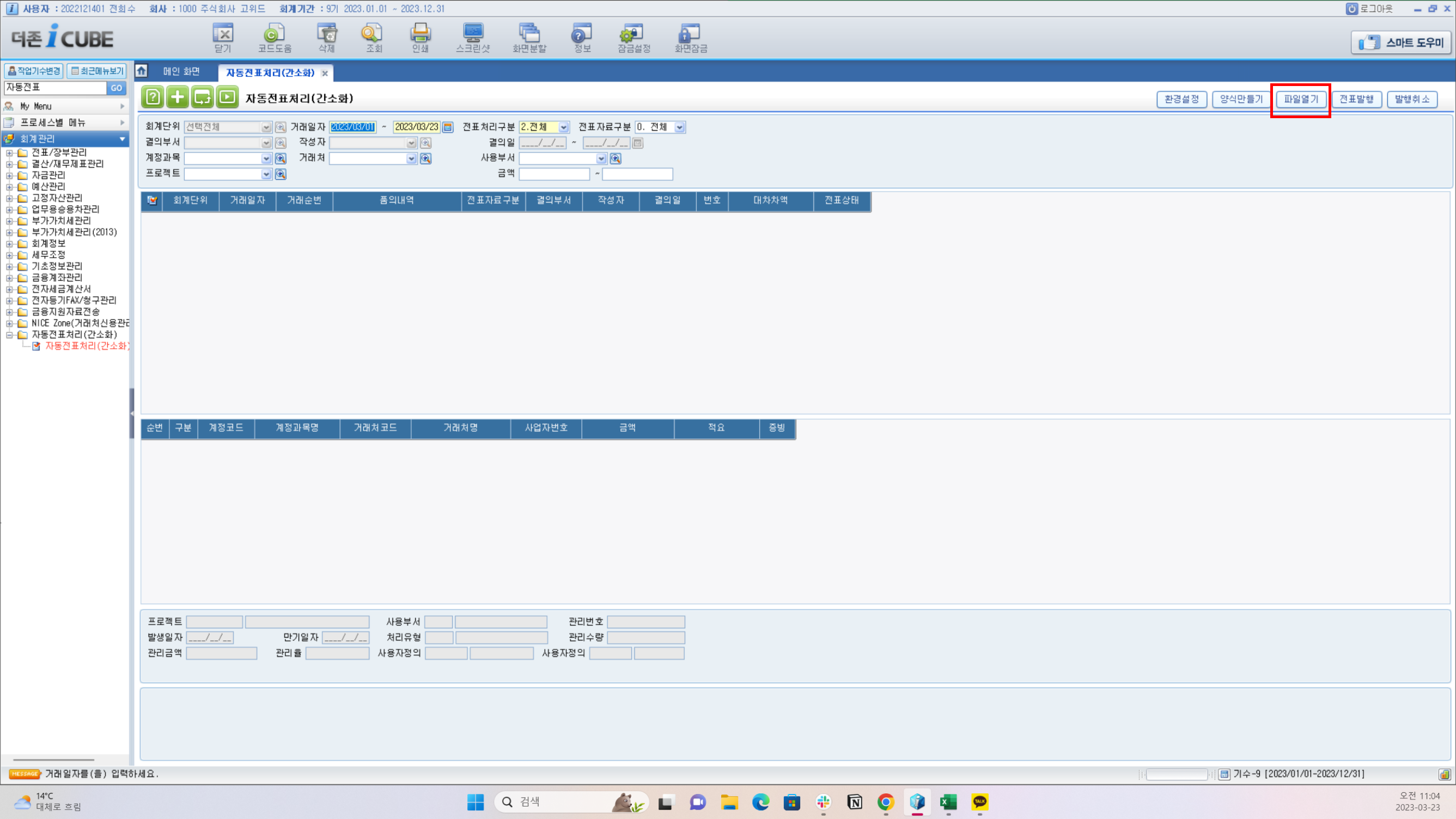Switch to the 메인 화면 tab

[x=181, y=71]
